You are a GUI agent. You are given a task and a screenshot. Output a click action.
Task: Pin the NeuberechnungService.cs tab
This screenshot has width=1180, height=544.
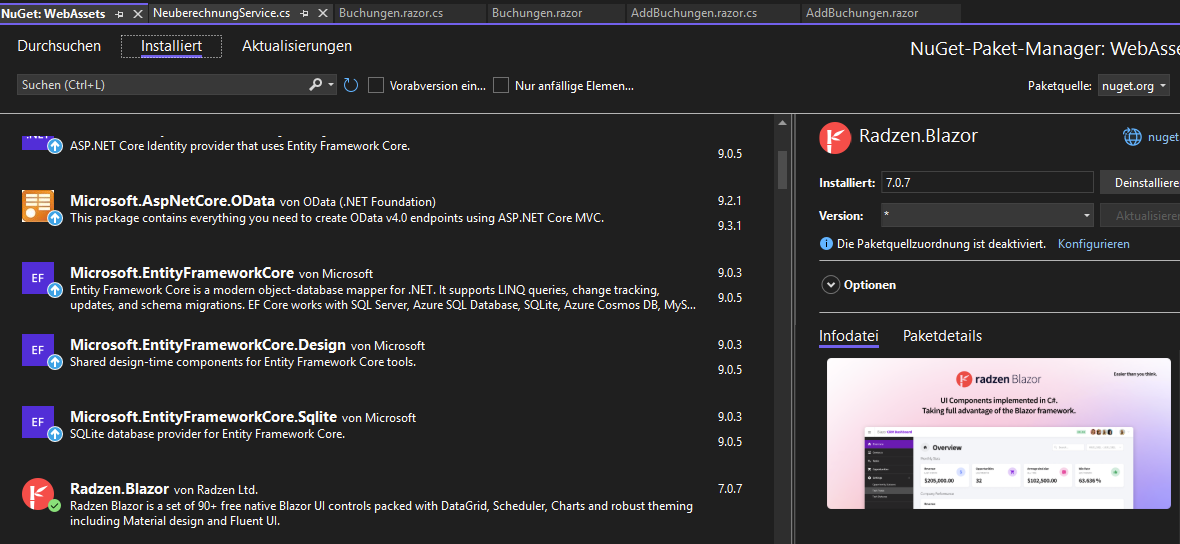[304, 14]
